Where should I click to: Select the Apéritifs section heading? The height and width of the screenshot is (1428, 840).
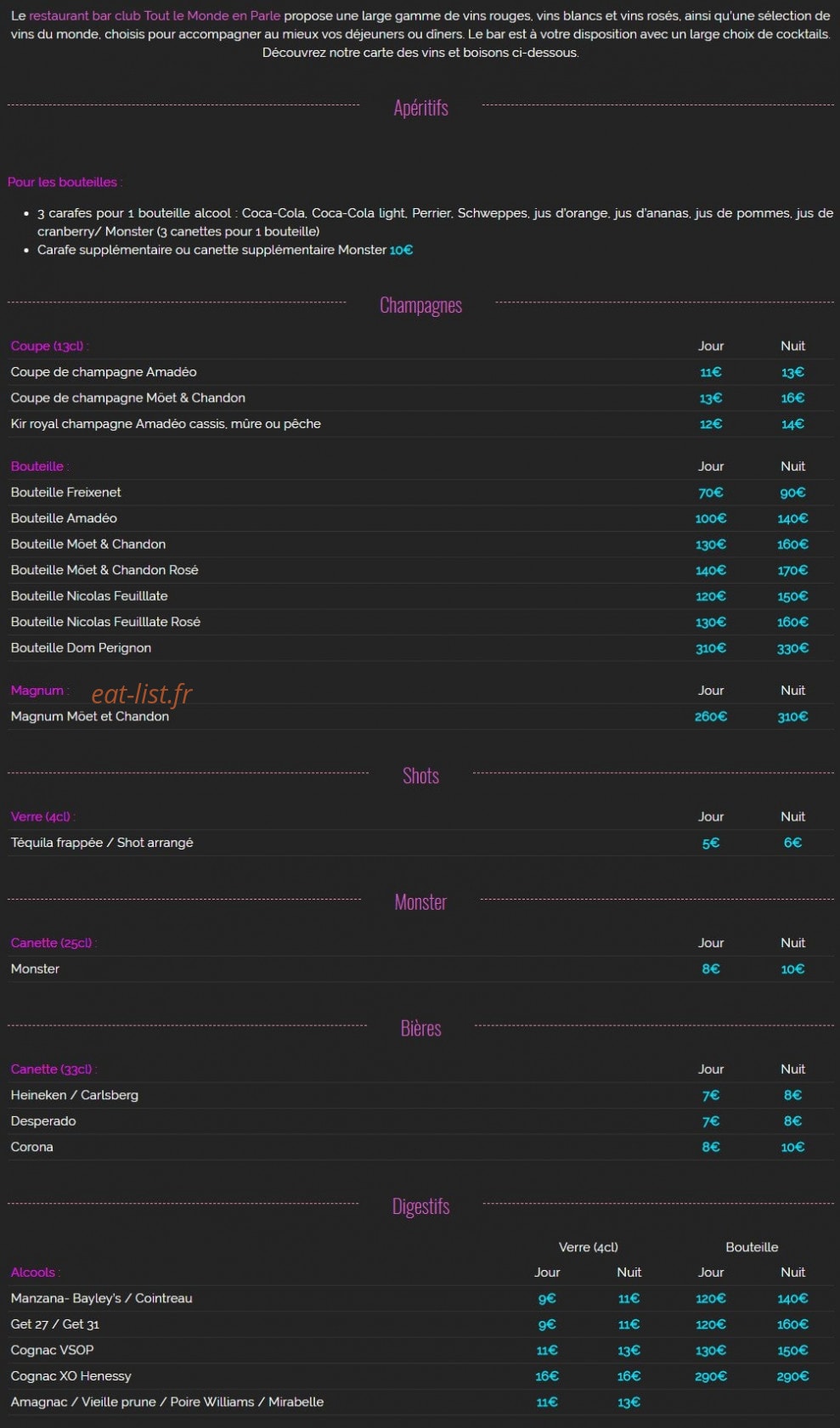click(x=420, y=108)
